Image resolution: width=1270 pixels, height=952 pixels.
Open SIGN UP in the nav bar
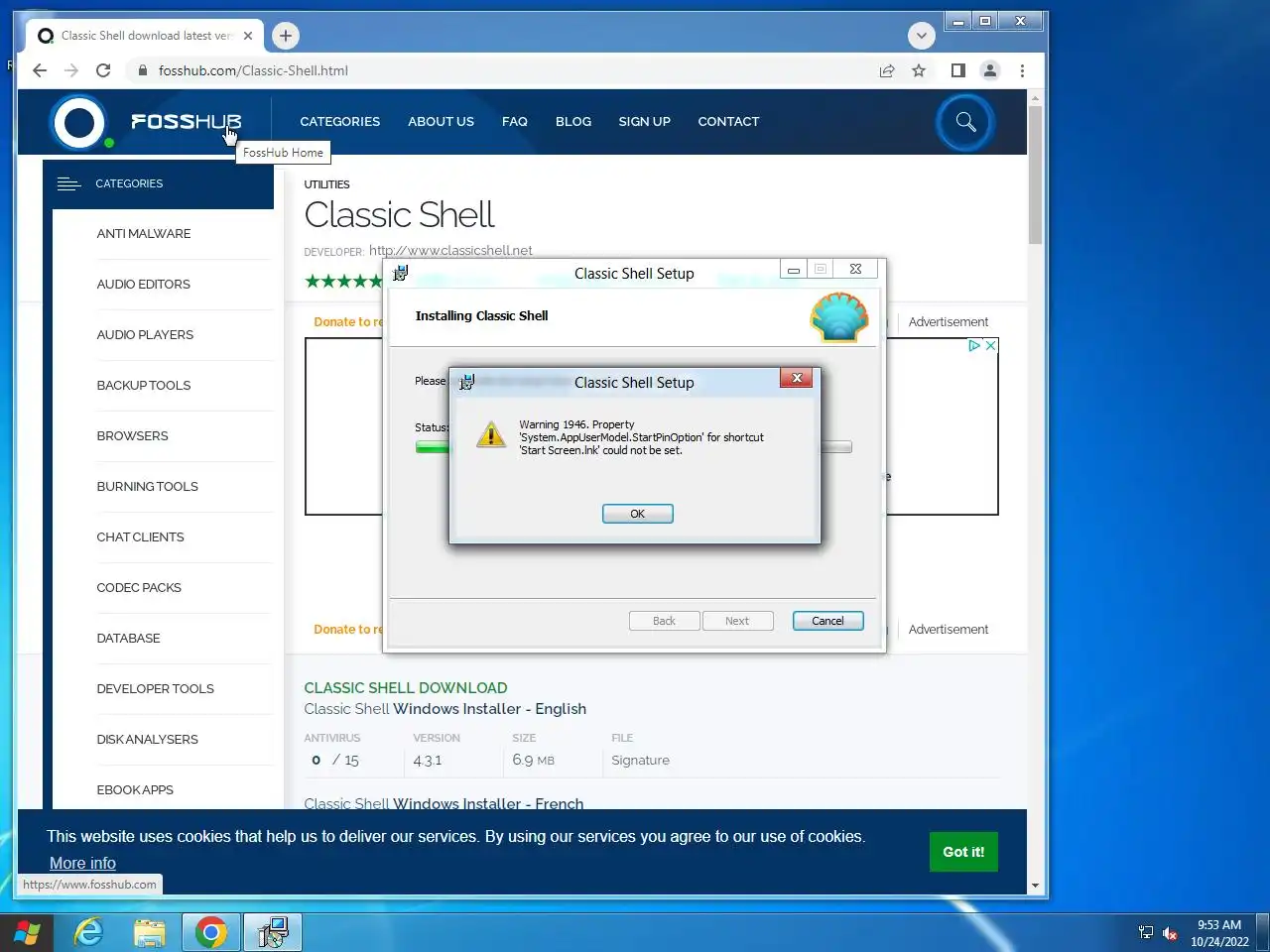pyautogui.click(x=645, y=121)
